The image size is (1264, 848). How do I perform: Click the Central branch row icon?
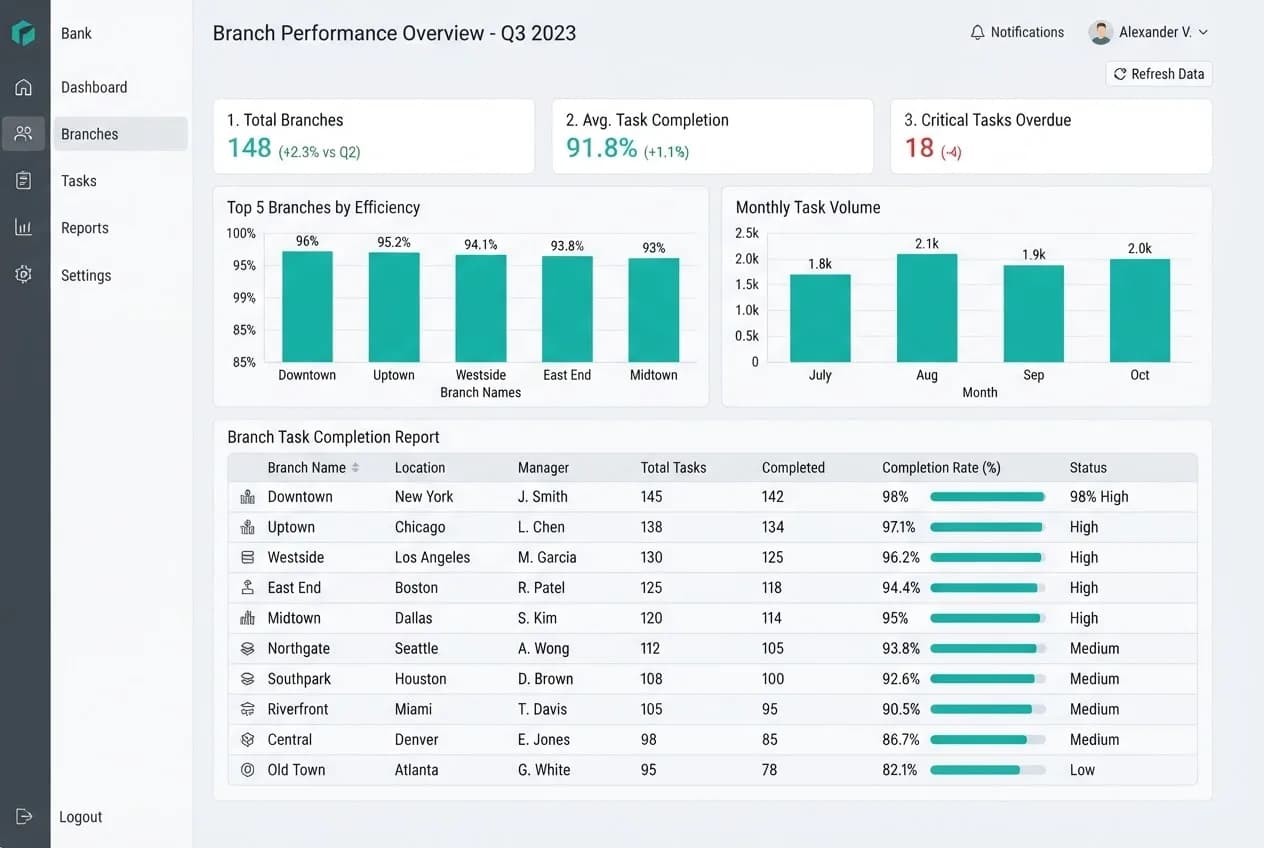pyautogui.click(x=248, y=739)
